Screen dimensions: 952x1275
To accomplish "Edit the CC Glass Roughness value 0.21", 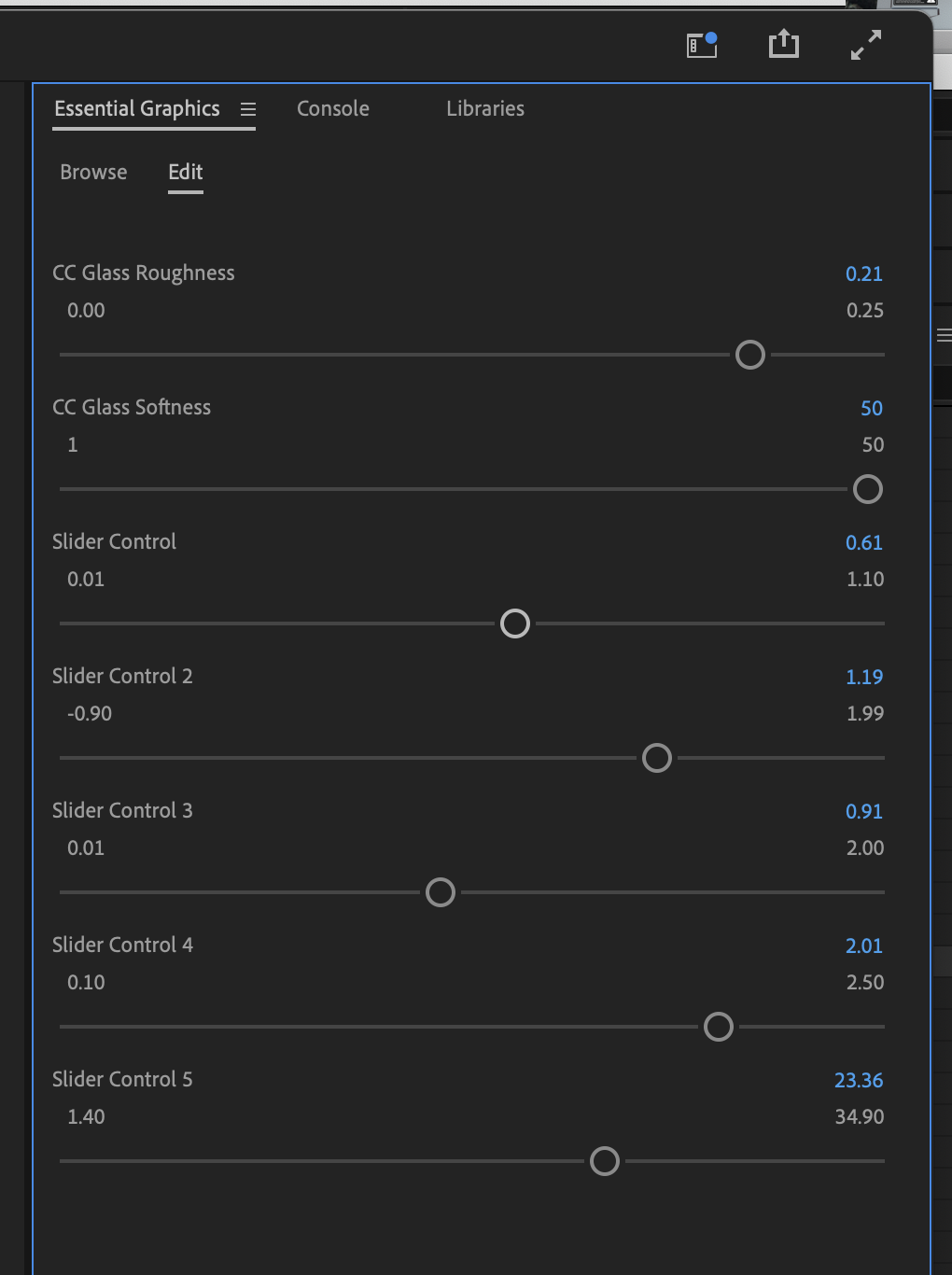I will 863,273.
